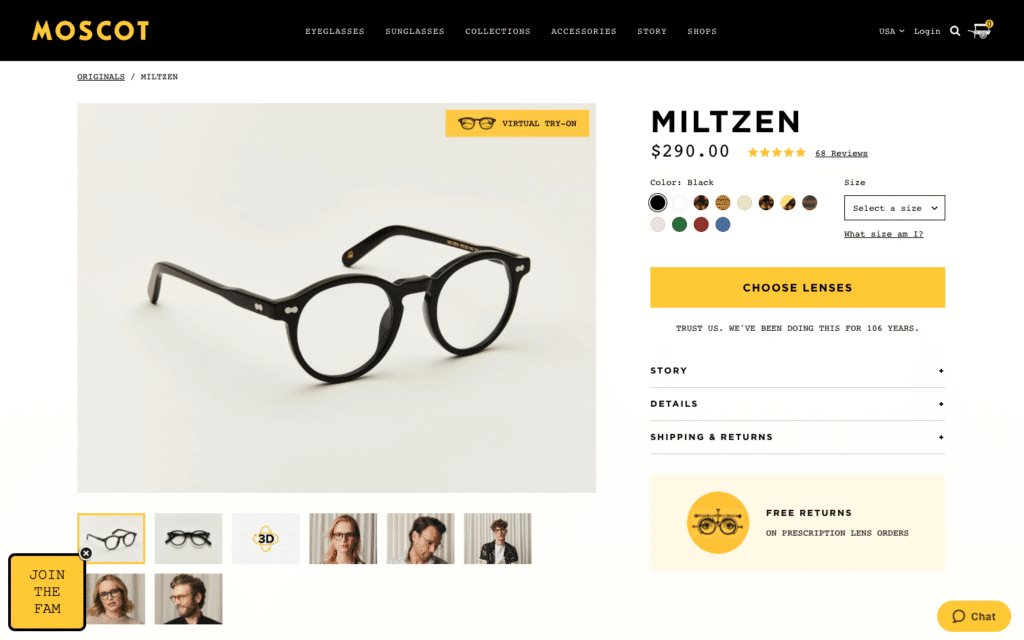1024x640 pixels.
Task: Expand the Shipping & Returns section
Action: click(797, 438)
